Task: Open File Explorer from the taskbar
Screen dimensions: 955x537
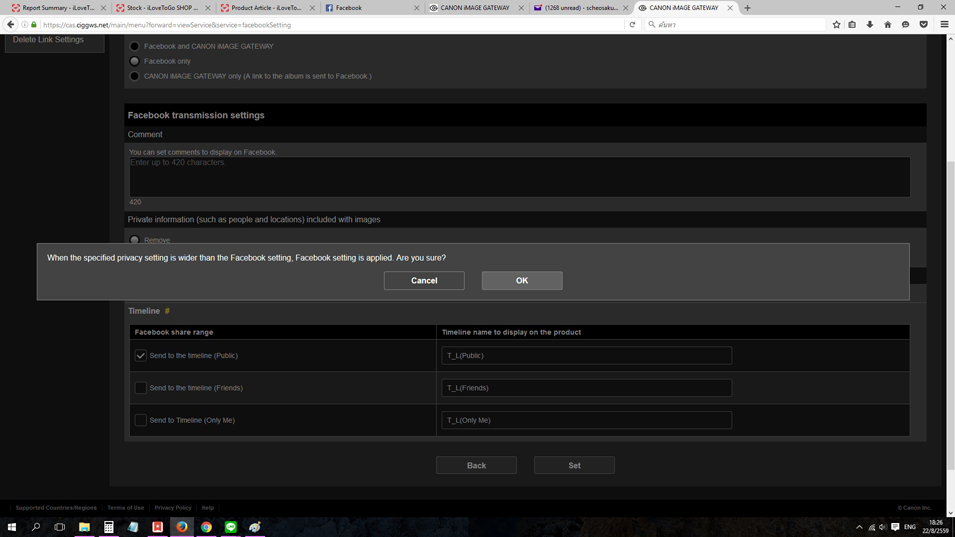Action: click(84, 527)
